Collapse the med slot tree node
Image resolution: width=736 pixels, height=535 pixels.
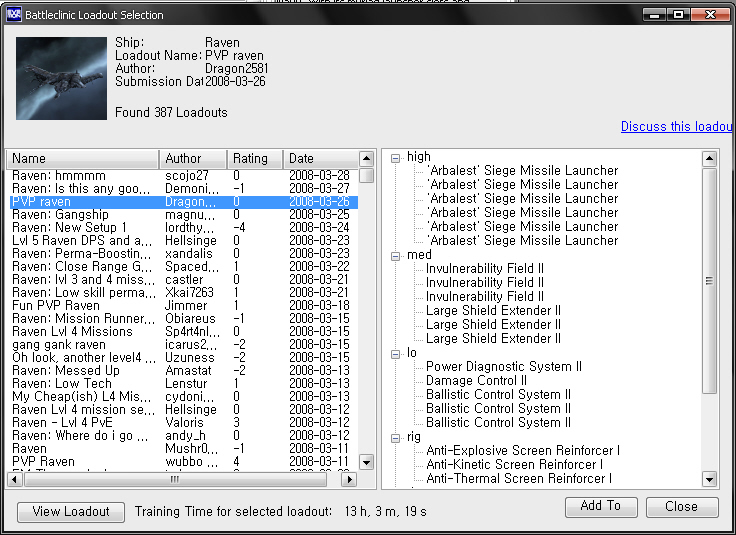(396, 256)
